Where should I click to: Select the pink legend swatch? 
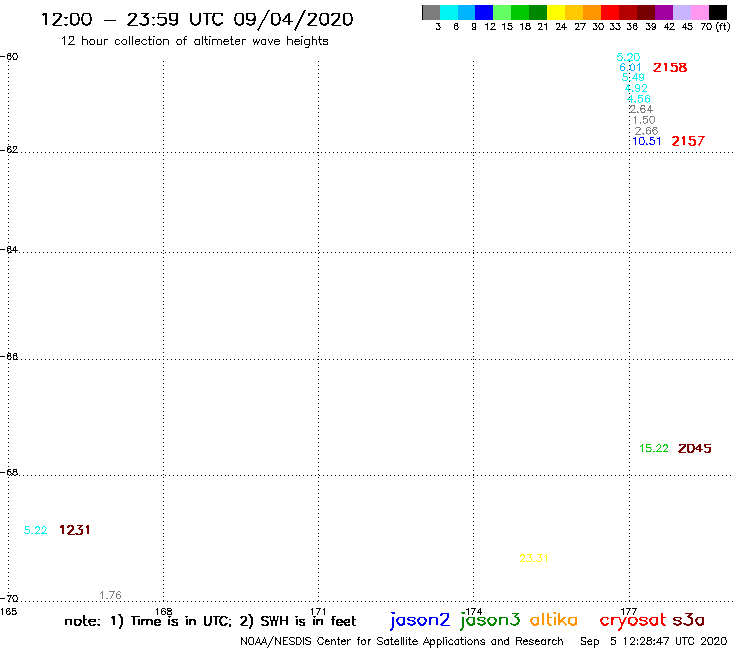point(699,12)
